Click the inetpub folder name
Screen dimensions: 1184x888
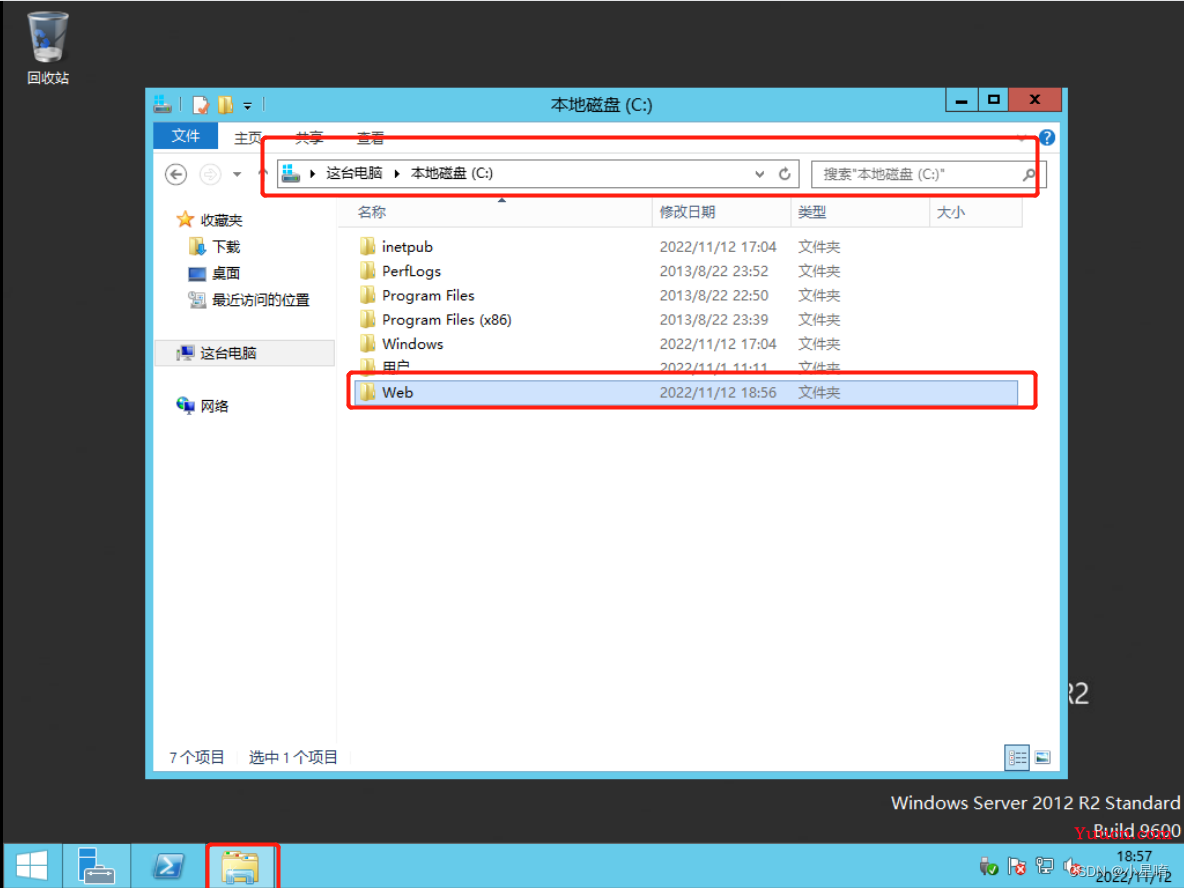coord(407,247)
